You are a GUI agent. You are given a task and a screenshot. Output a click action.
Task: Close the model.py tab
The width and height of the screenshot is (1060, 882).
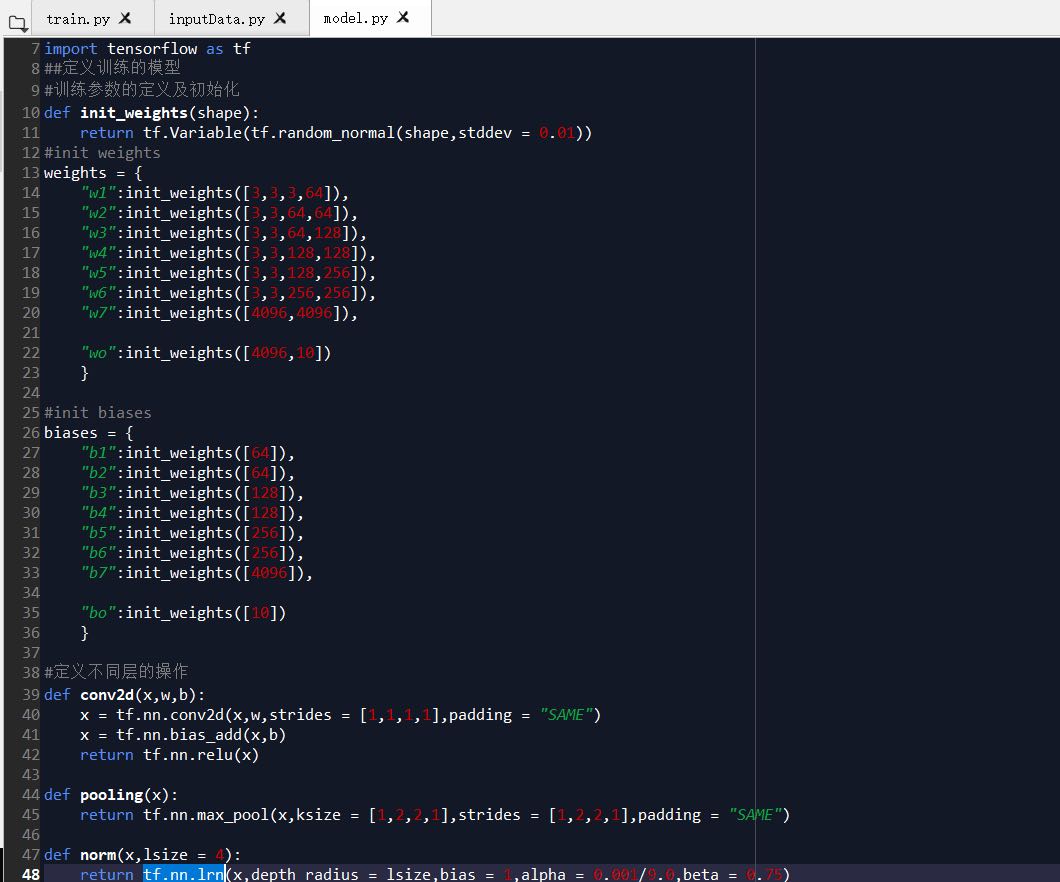click(x=403, y=17)
